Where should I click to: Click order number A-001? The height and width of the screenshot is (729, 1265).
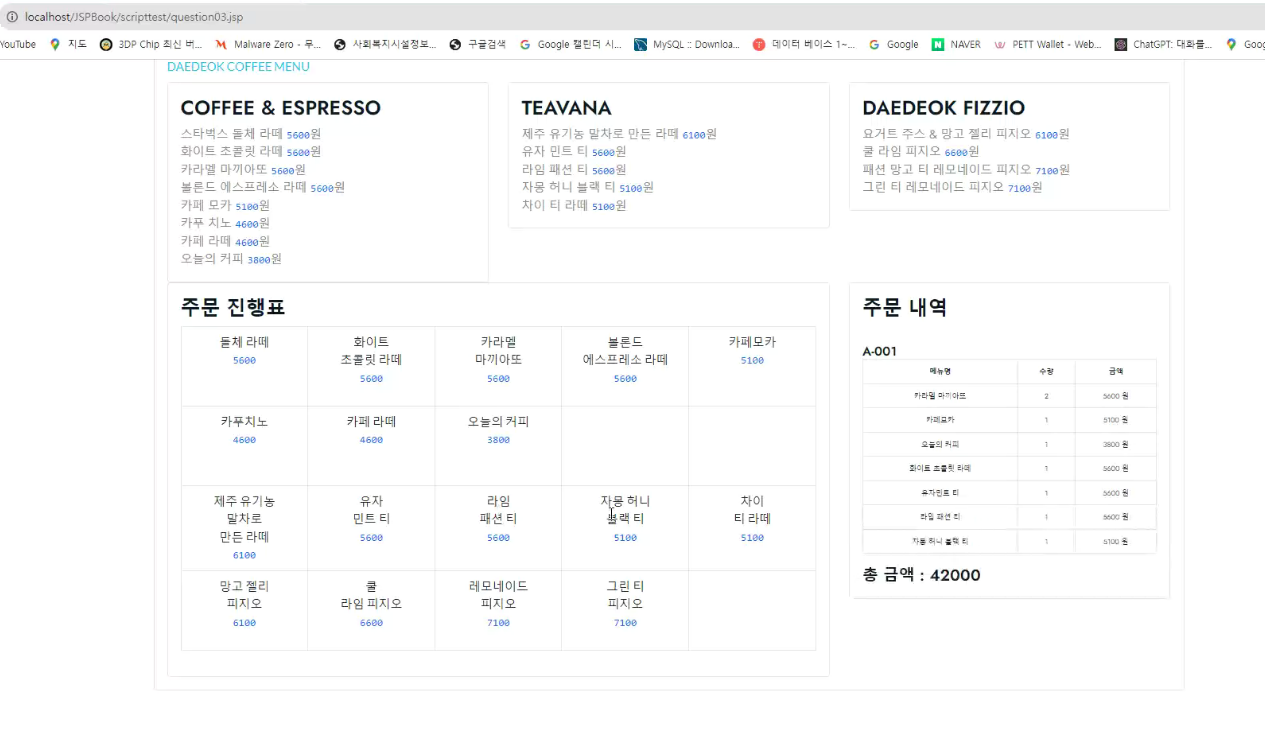click(x=880, y=352)
